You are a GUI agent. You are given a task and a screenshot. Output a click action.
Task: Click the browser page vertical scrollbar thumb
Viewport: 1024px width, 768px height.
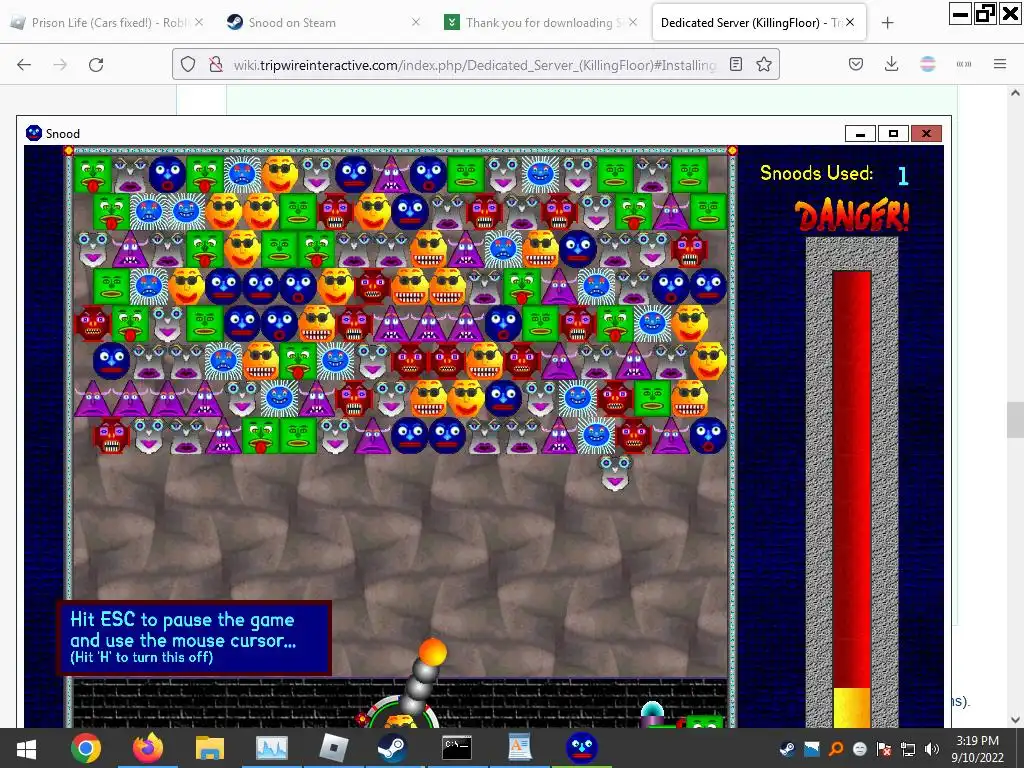pos(1015,420)
